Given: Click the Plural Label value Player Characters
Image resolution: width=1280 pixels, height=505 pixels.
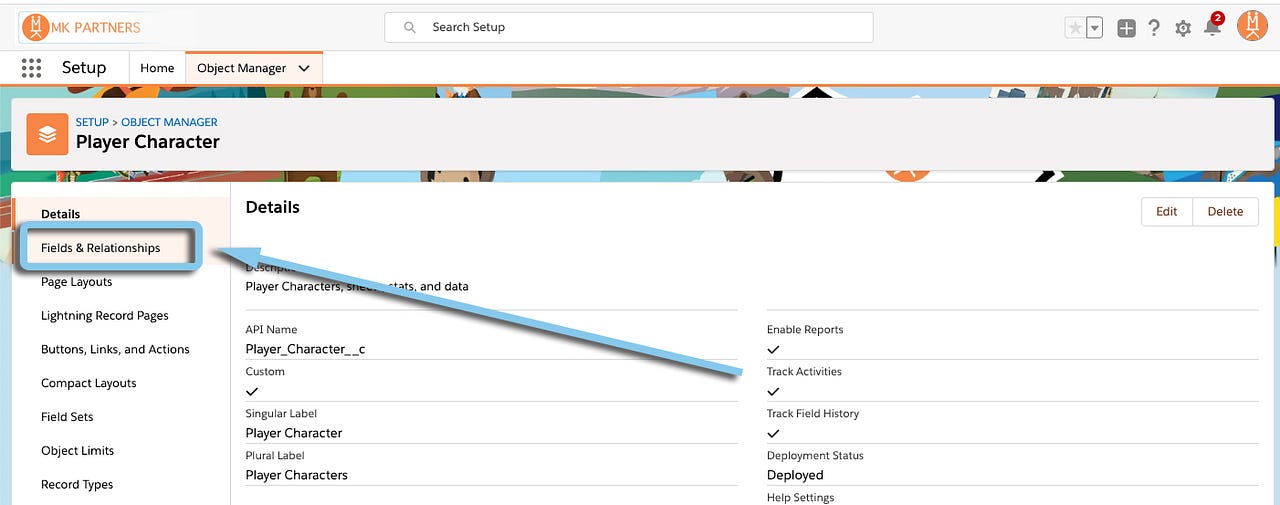Looking at the screenshot, I should 297,475.
